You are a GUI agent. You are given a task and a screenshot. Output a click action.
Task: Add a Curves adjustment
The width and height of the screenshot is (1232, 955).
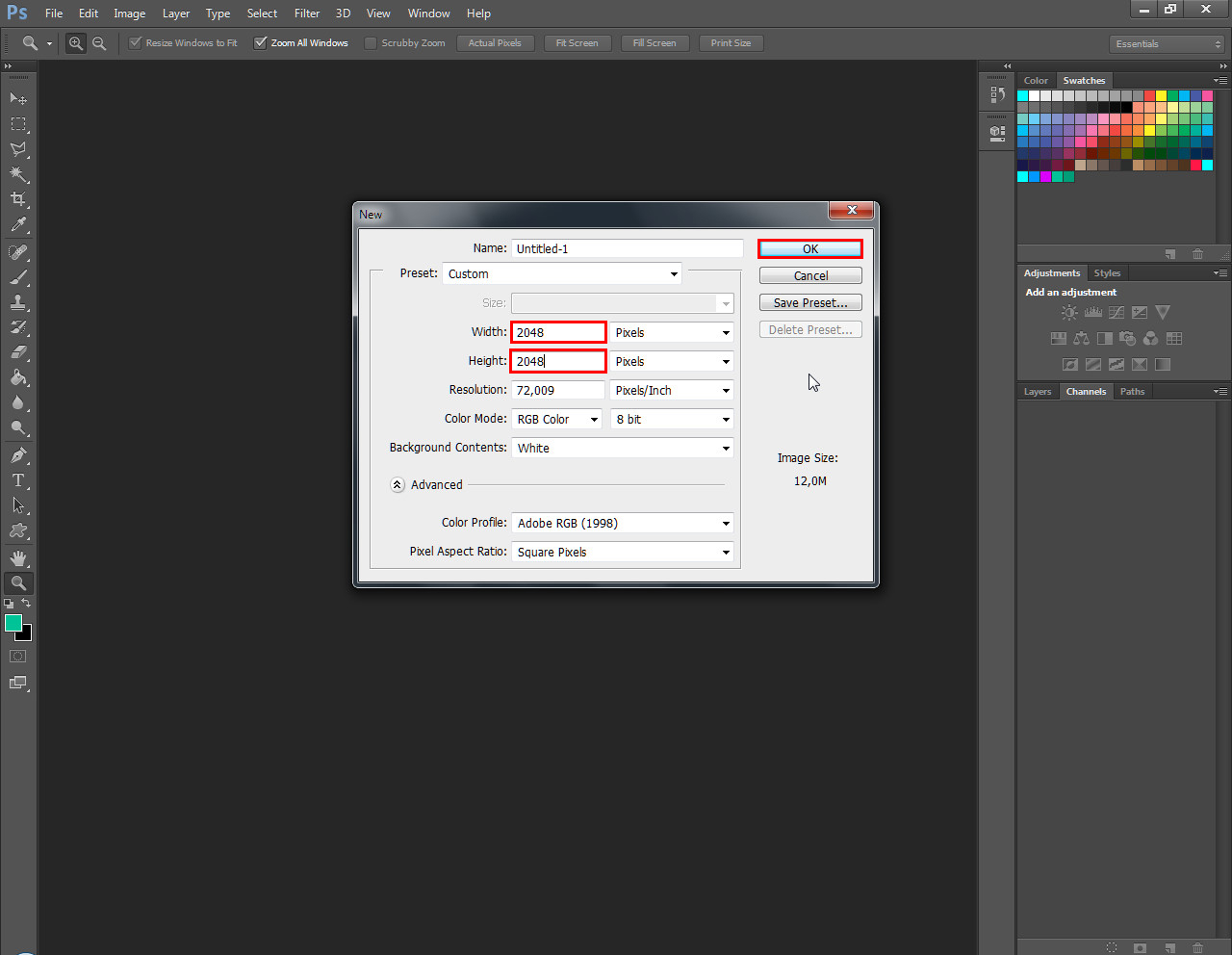coord(1116,313)
